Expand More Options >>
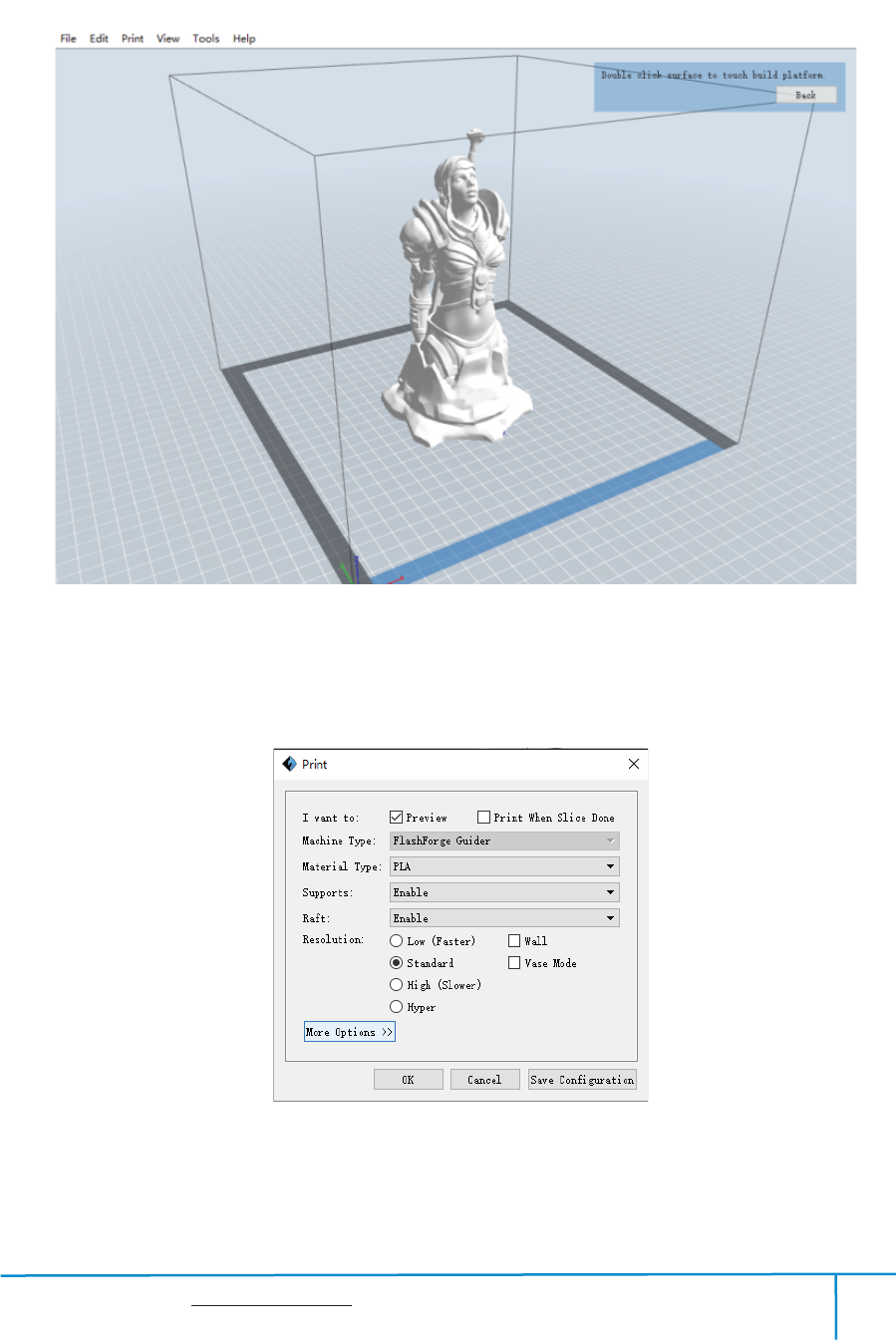This screenshot has height=1340, width=896. point(350,1032)
